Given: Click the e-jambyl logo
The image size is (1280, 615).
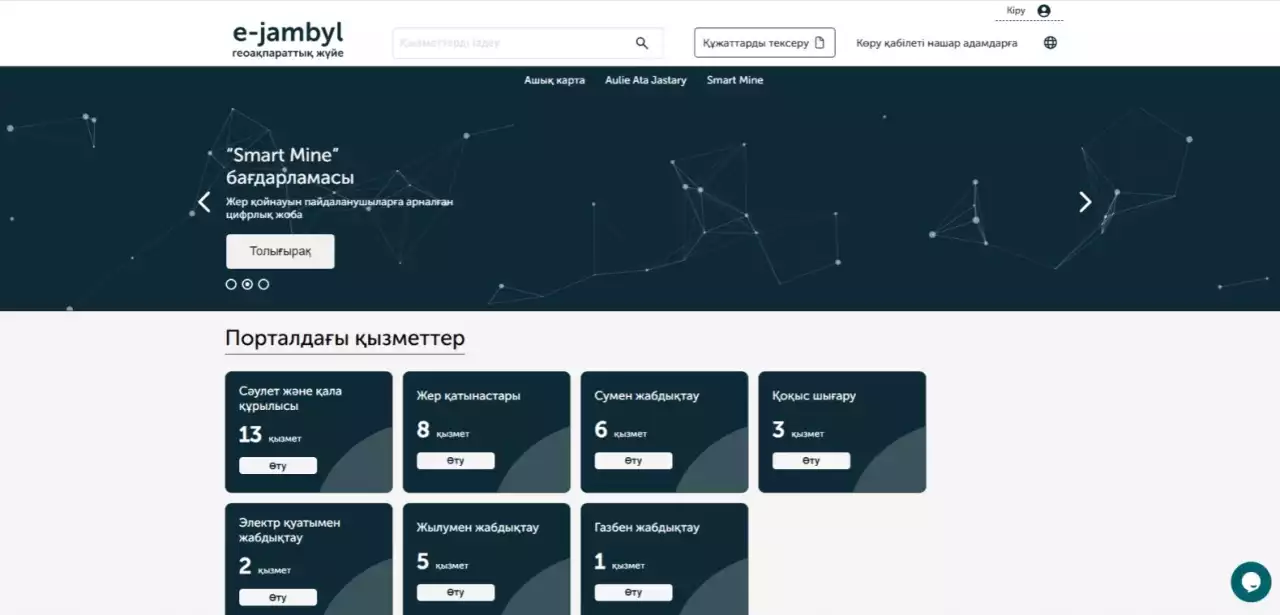Looking at the screenshot, I should point(288,39).
